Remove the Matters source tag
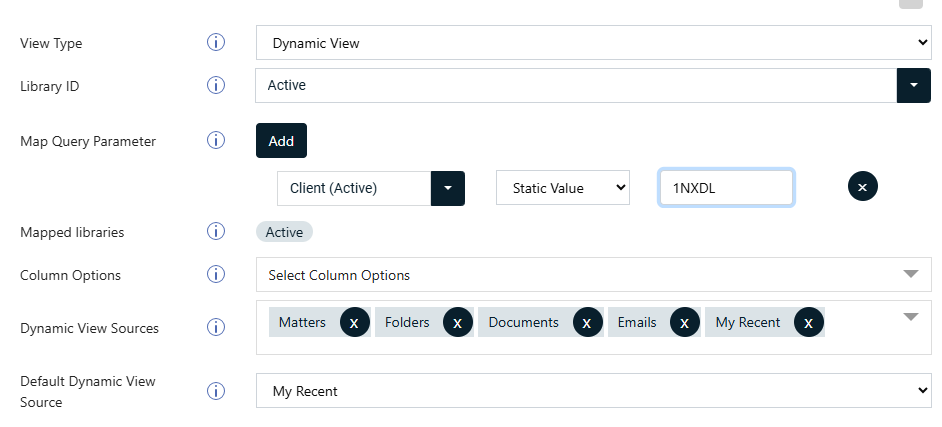The image size is (942, 427). click(354, 322)
